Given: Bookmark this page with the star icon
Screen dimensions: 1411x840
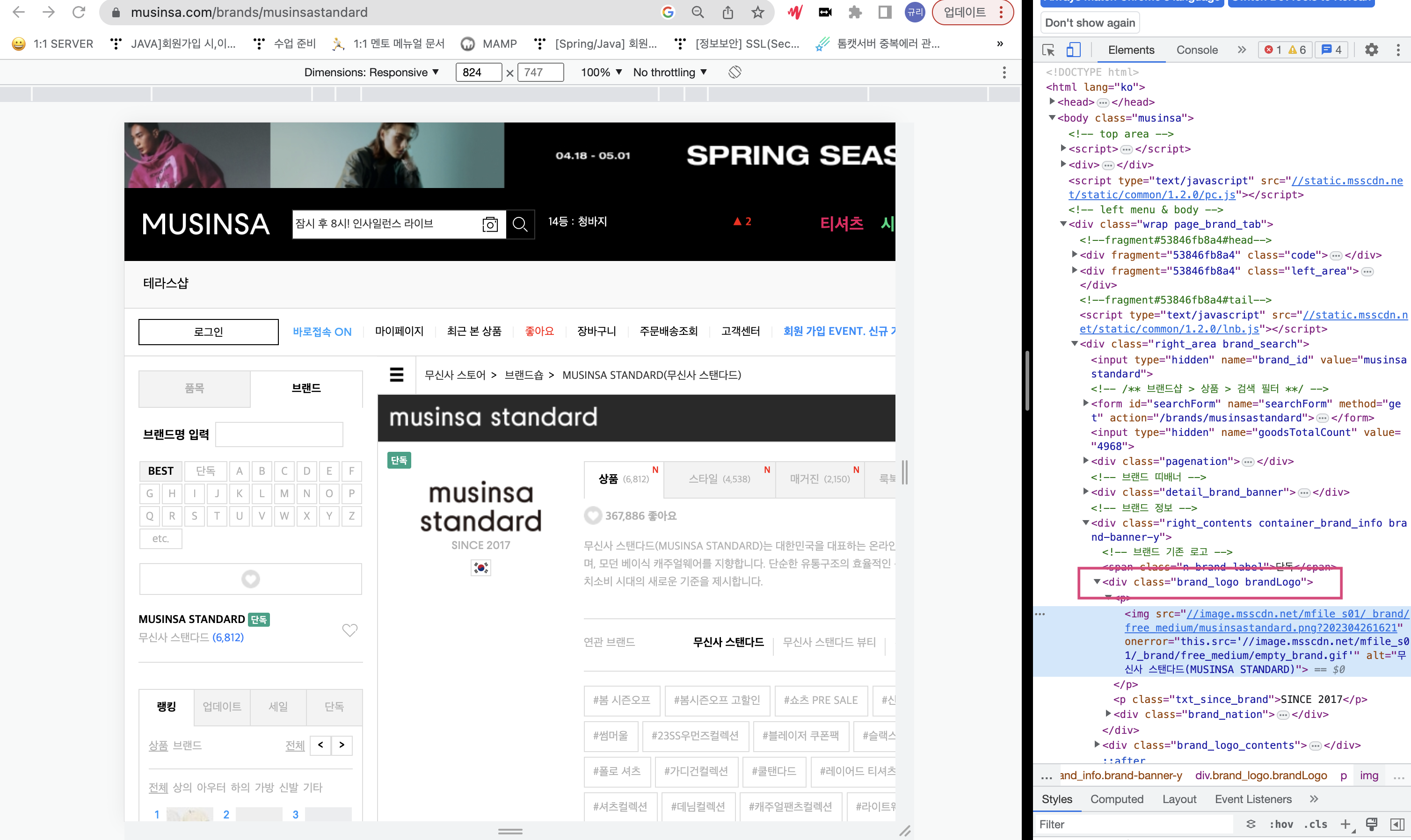Looking at the screenshot, I should [x=757, y=12].
